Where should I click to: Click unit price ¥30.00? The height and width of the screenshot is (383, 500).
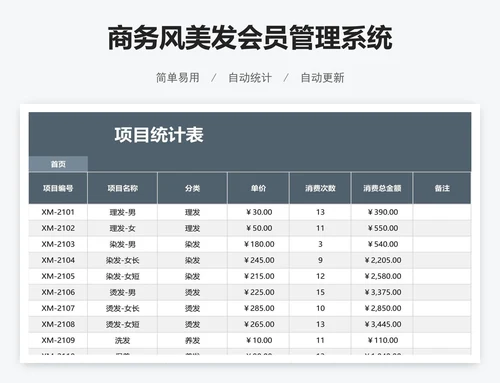259,212
